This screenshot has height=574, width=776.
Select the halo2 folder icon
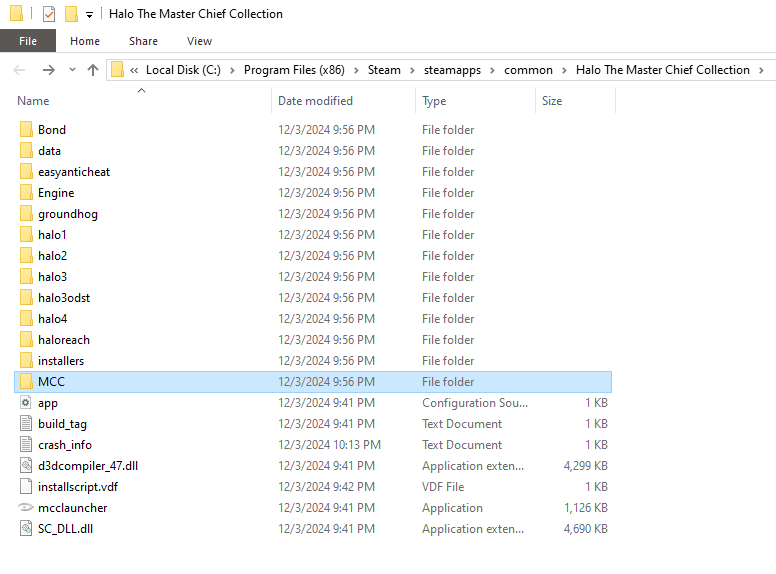pos(26,255)
